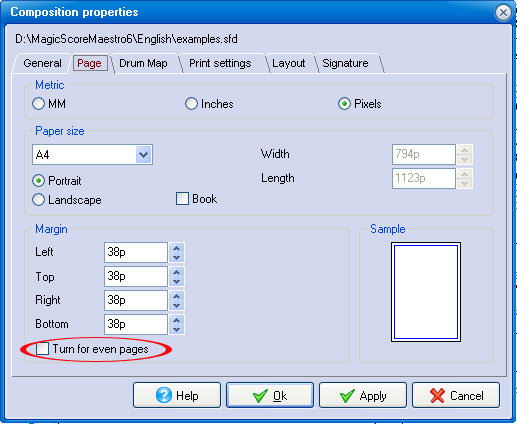This screenshot has height=424, width=517.
Task: Select the Landscape orientation
Action: [38, 200]
